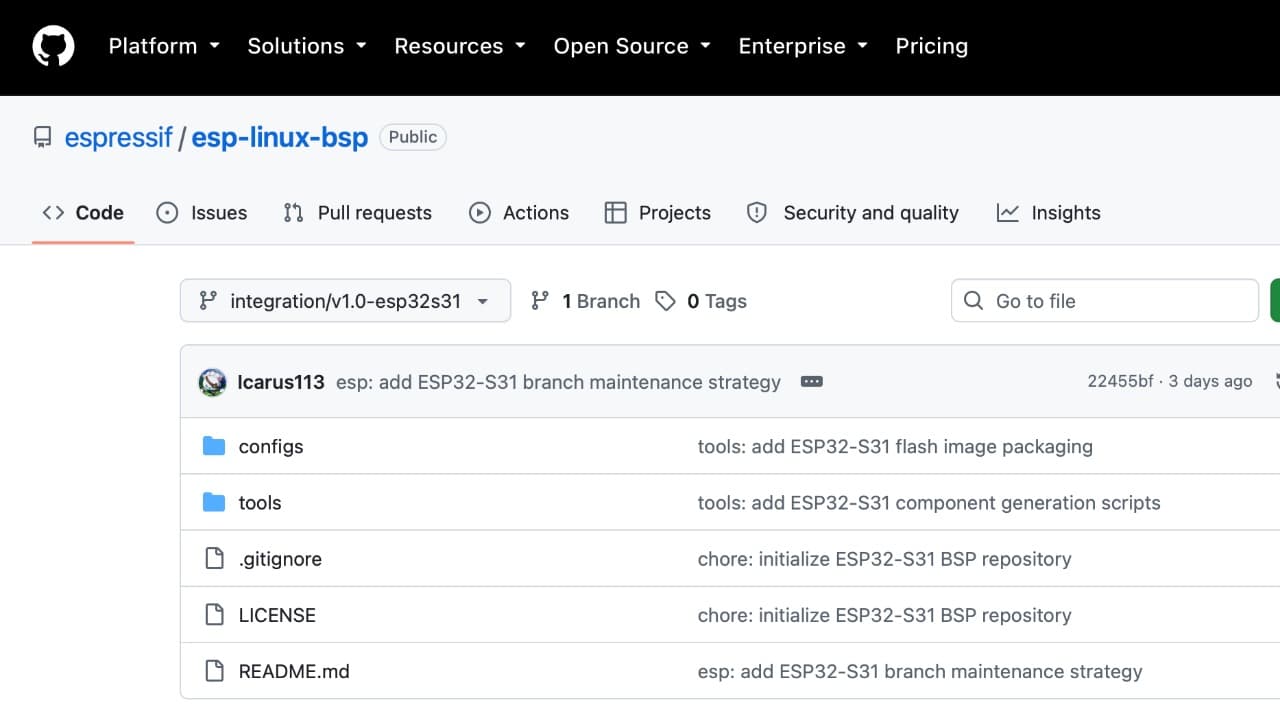Viewport: 1280px width, 720px height.
Task: Open the LICENSE row's initialize BSP commit
Action: click(884, 615)
